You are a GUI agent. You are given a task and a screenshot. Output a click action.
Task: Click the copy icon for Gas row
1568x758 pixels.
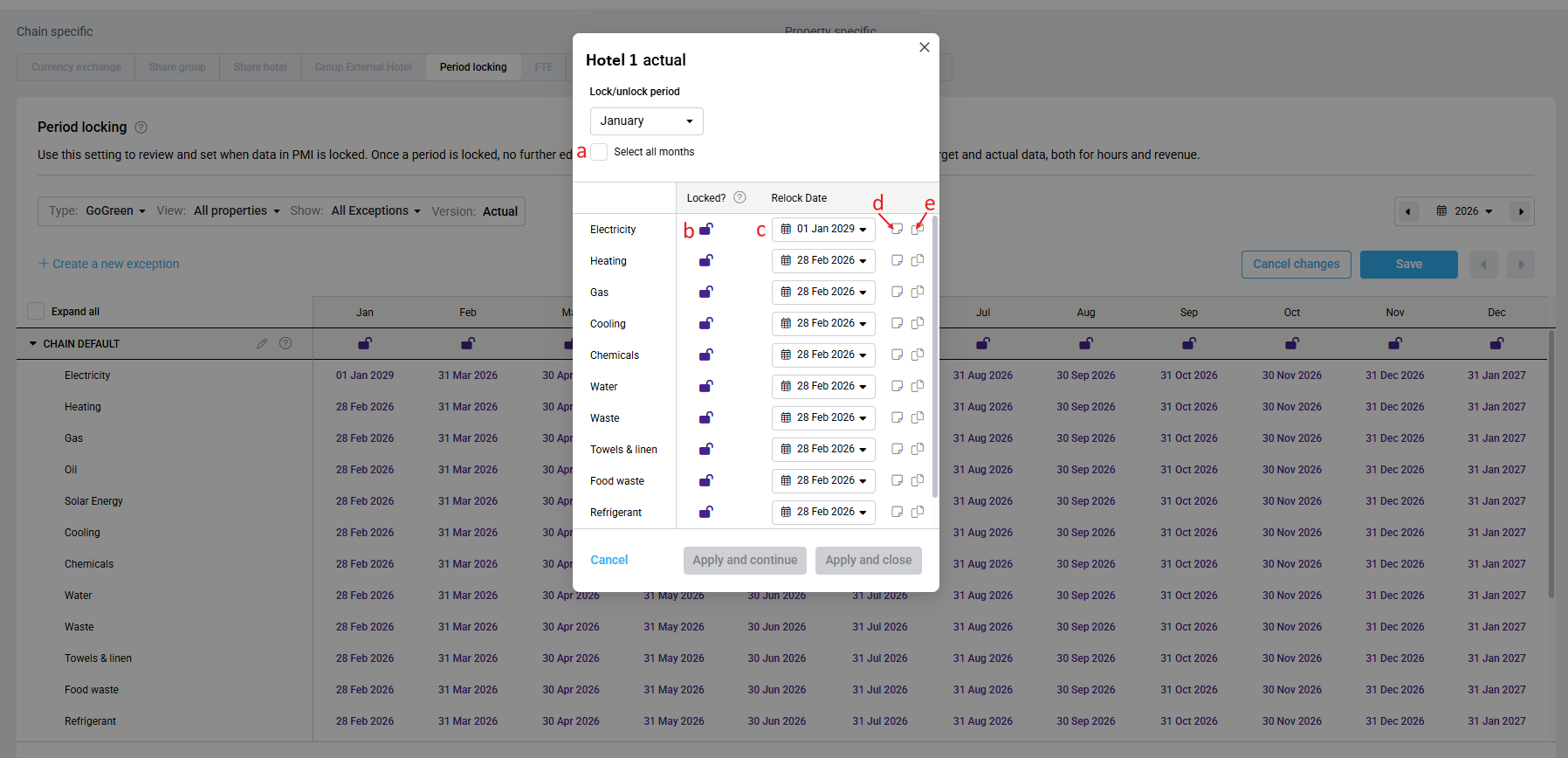[x=918, y=292]
